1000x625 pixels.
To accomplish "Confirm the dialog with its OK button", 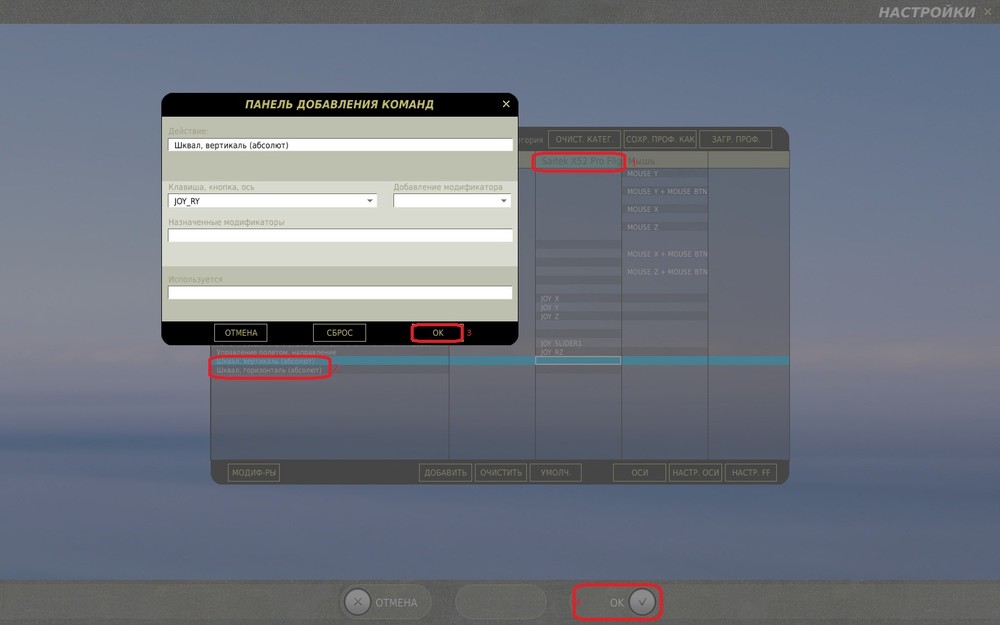I will (438, 333).
